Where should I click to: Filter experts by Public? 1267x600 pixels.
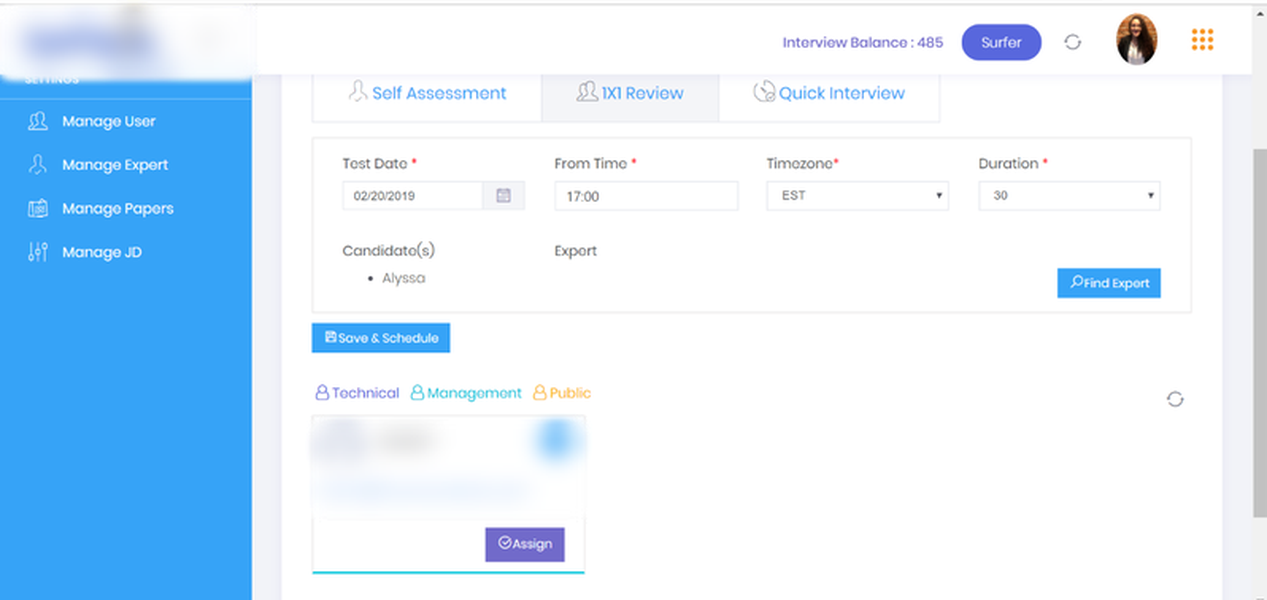561,393
